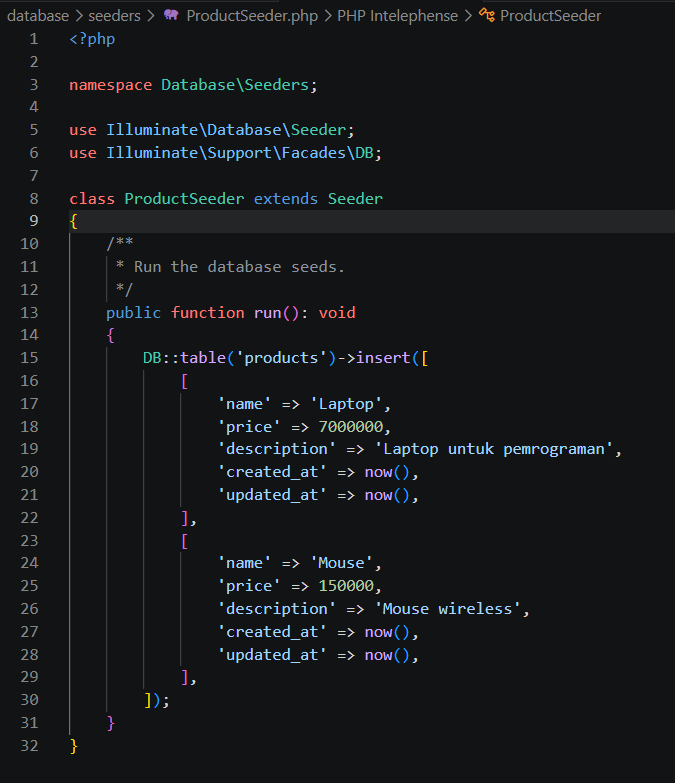Click 'table' method call
The width and height of the screenshot is (675, 783).
[x=203, y=358]
